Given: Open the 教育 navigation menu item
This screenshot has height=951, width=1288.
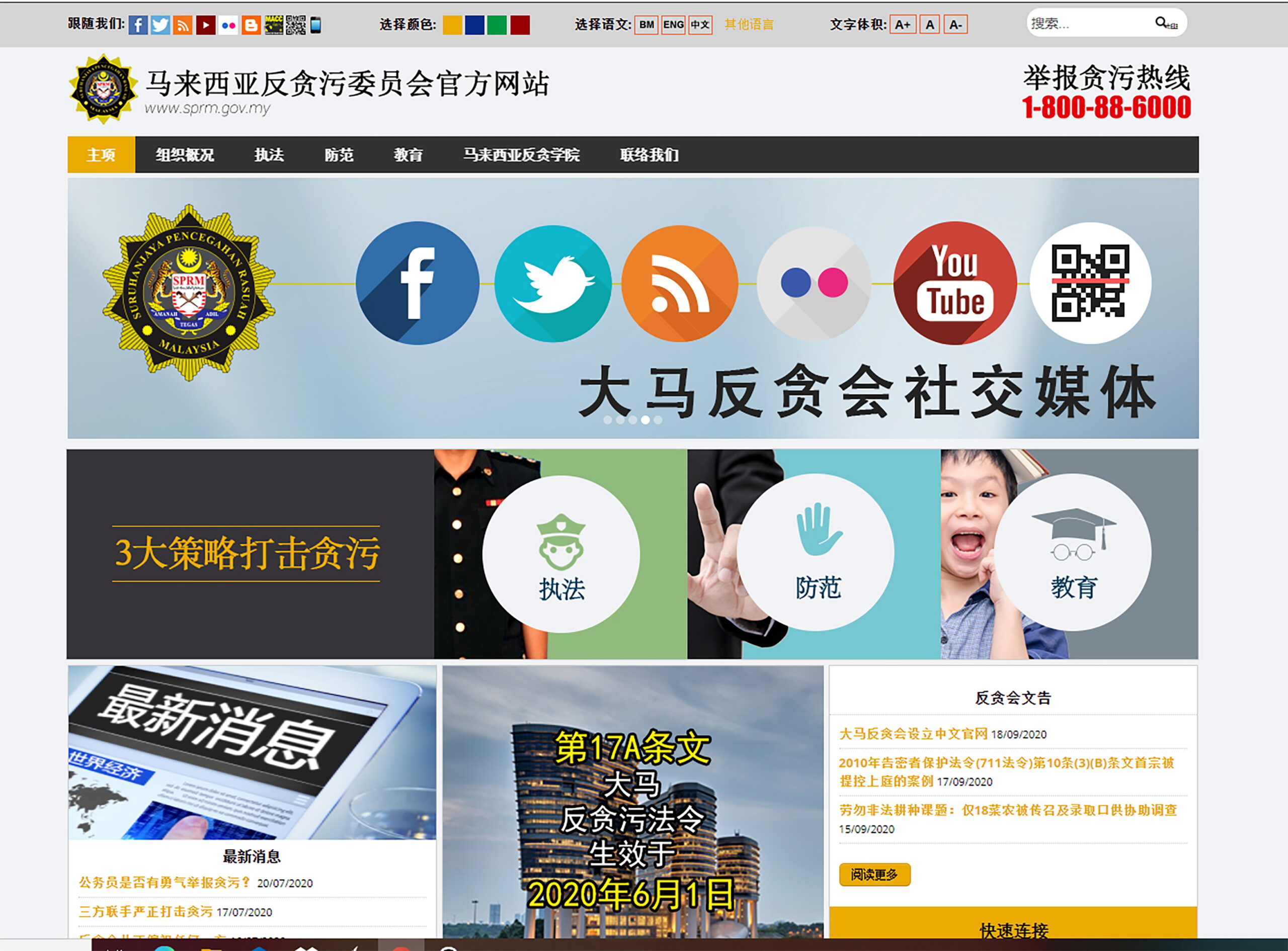Looking at the screenshot, I should tap(408, 154).
